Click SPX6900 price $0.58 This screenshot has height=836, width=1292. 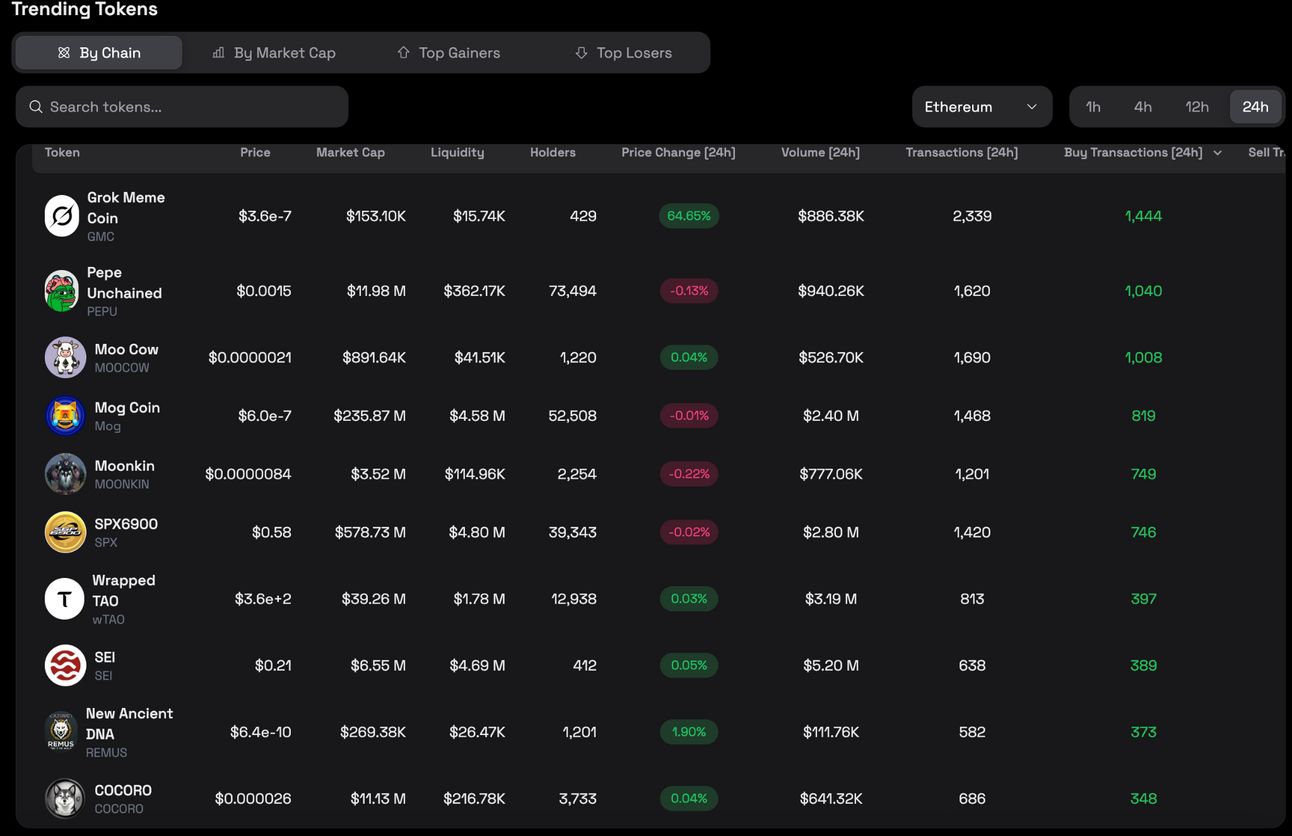(x=272, y=532)
